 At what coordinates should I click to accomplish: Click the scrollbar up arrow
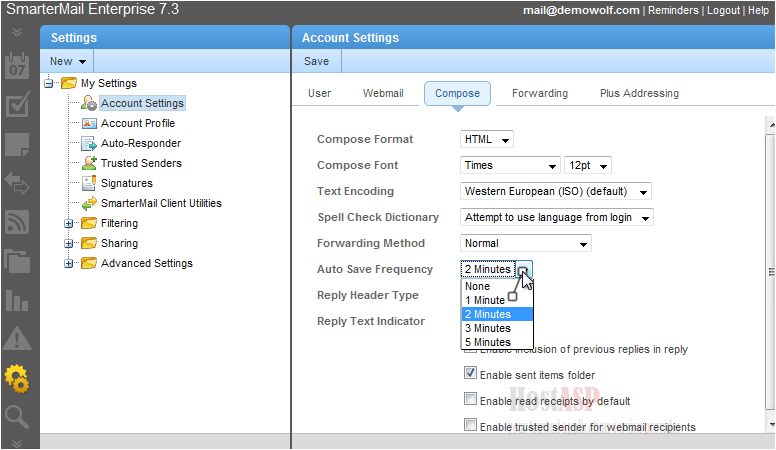770,125
